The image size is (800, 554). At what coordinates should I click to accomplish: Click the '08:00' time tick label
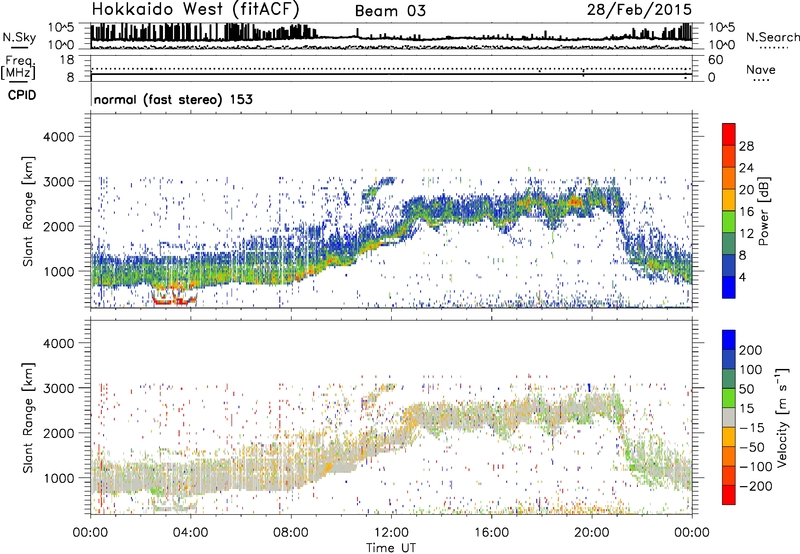pyautogui.click(x=291, y=533)
